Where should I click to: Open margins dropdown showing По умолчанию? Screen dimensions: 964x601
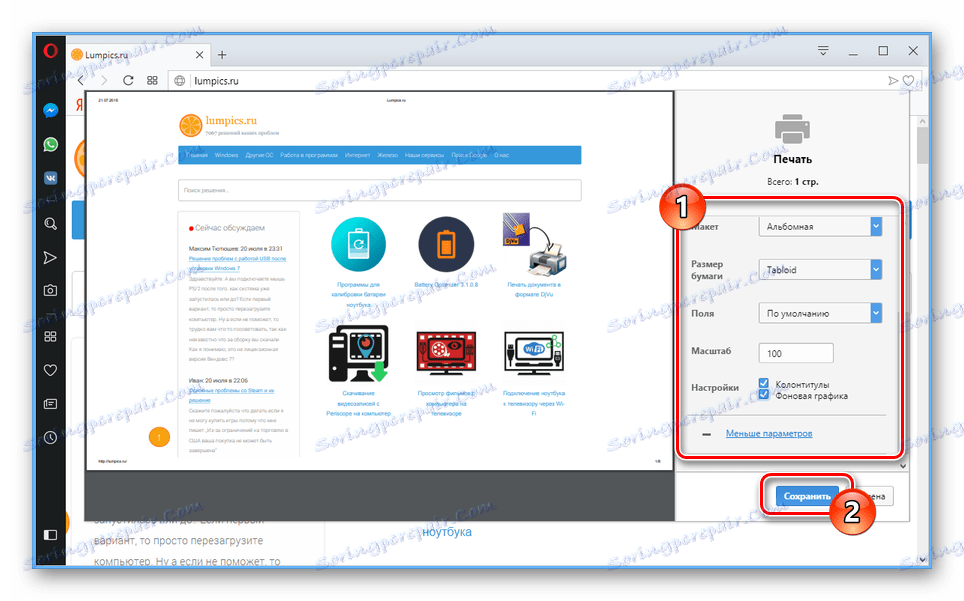820,313
